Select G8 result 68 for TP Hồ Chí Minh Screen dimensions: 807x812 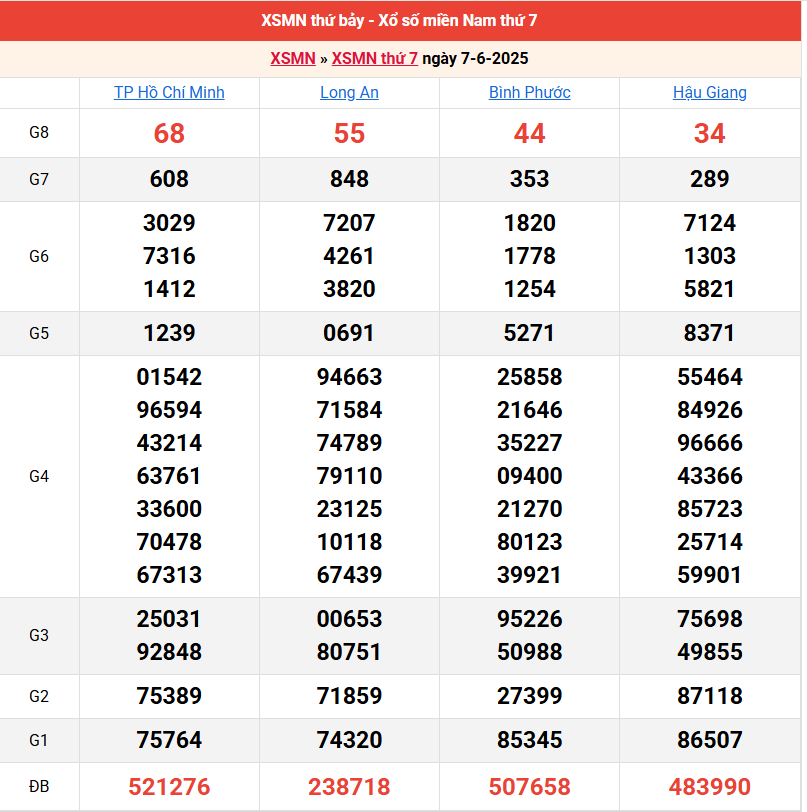(169, 134)
